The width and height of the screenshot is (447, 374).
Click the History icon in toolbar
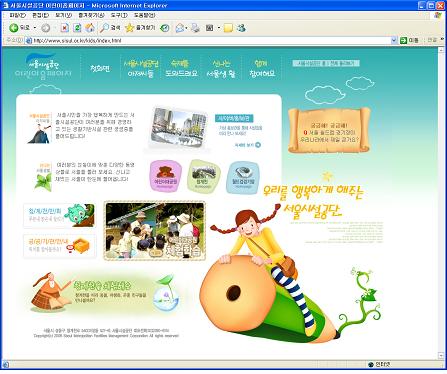click(x=165, y=28)
